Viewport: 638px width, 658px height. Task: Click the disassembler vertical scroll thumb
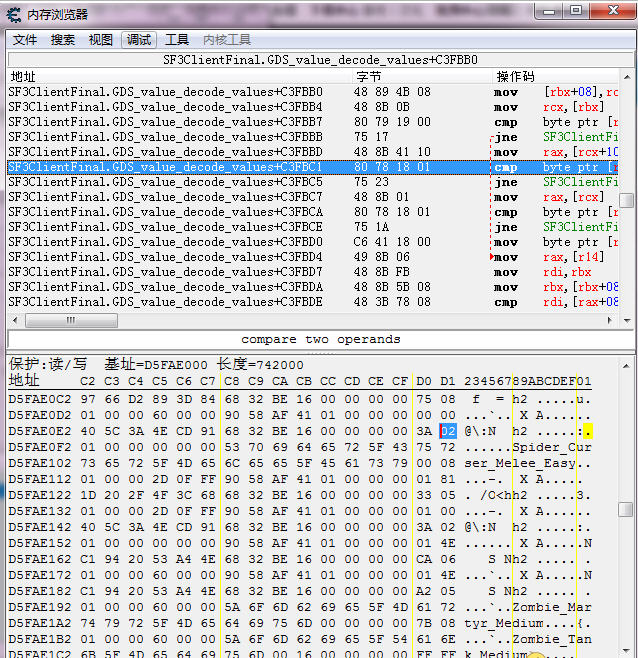tap(627, 200)
